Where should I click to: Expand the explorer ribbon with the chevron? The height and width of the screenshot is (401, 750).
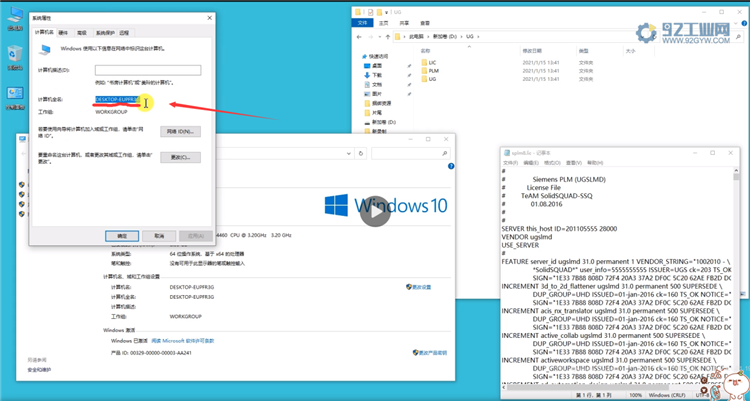736,23
